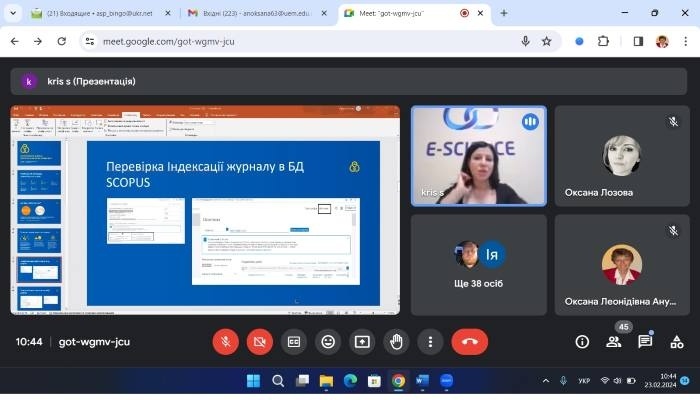The image size is (700, 400).
Task: Open Chrome three-dot menu
Action: click(685, 41)
